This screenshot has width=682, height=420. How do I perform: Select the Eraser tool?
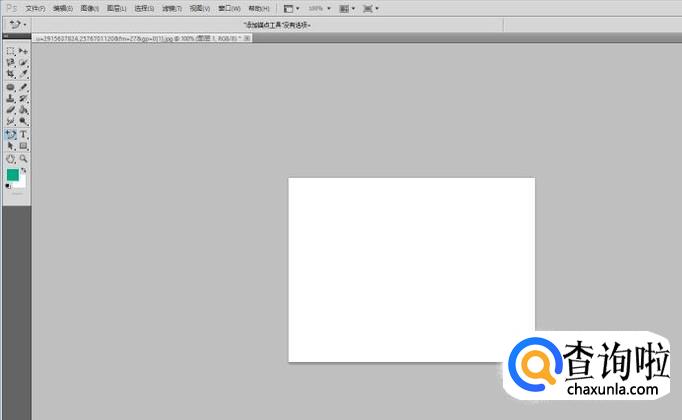tap(10, 110)
